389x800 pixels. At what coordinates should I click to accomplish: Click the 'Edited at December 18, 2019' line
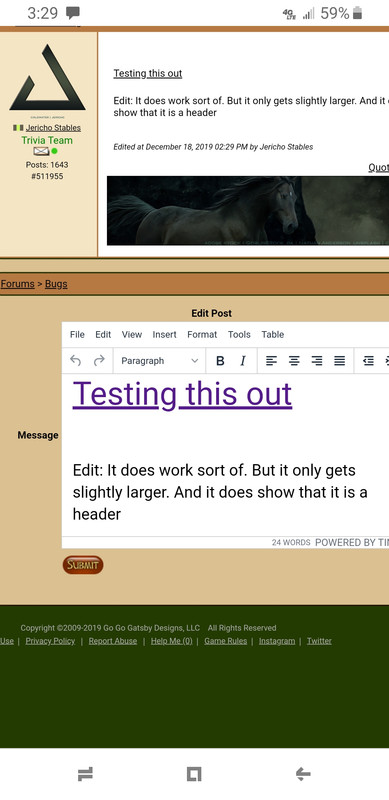(x=213, y=147)
